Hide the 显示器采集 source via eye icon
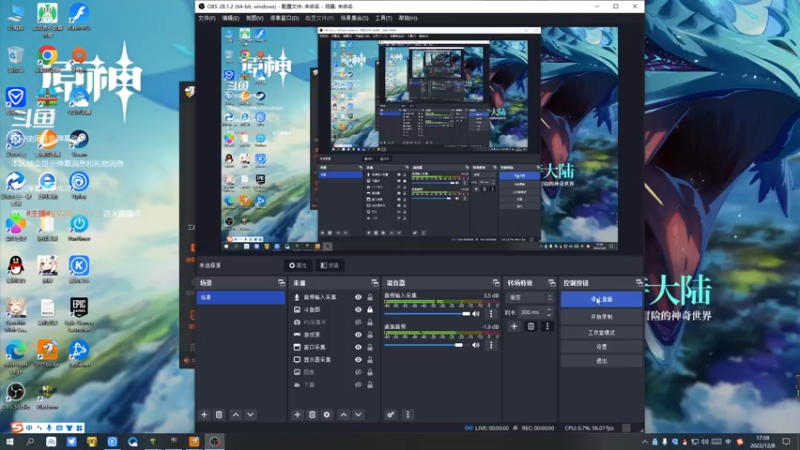Screen dimensions: 800x450 [x=358, y=360]
